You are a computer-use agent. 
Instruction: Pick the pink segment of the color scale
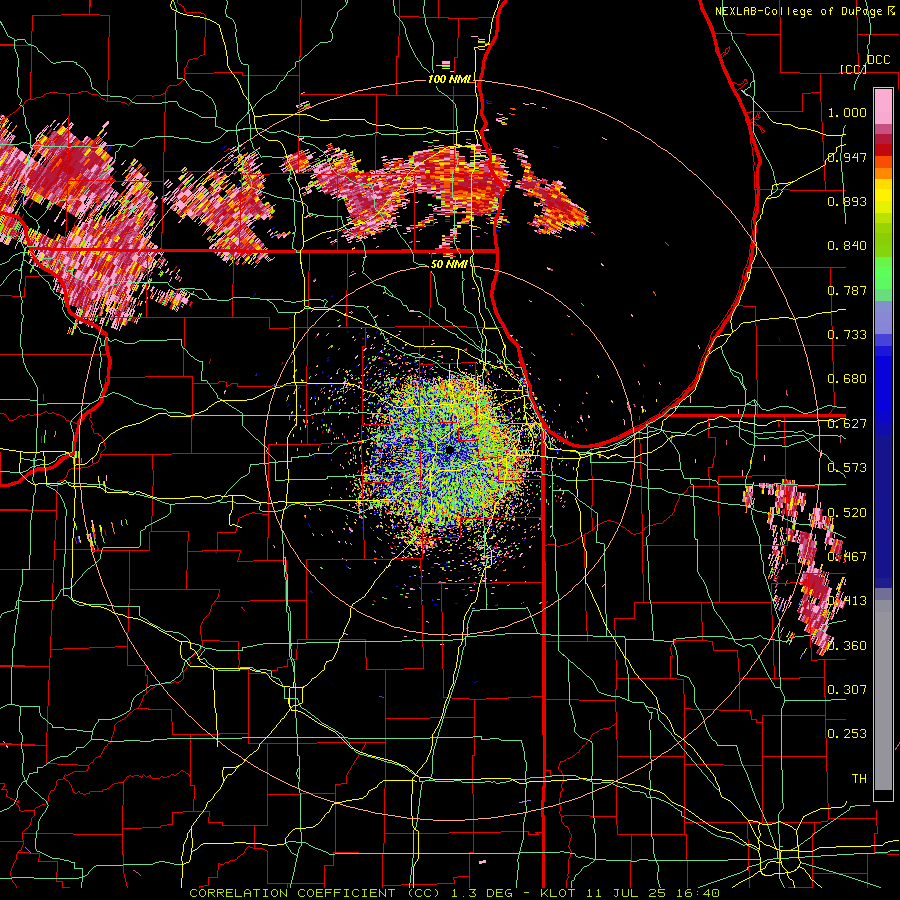click(x=883, y=106)
